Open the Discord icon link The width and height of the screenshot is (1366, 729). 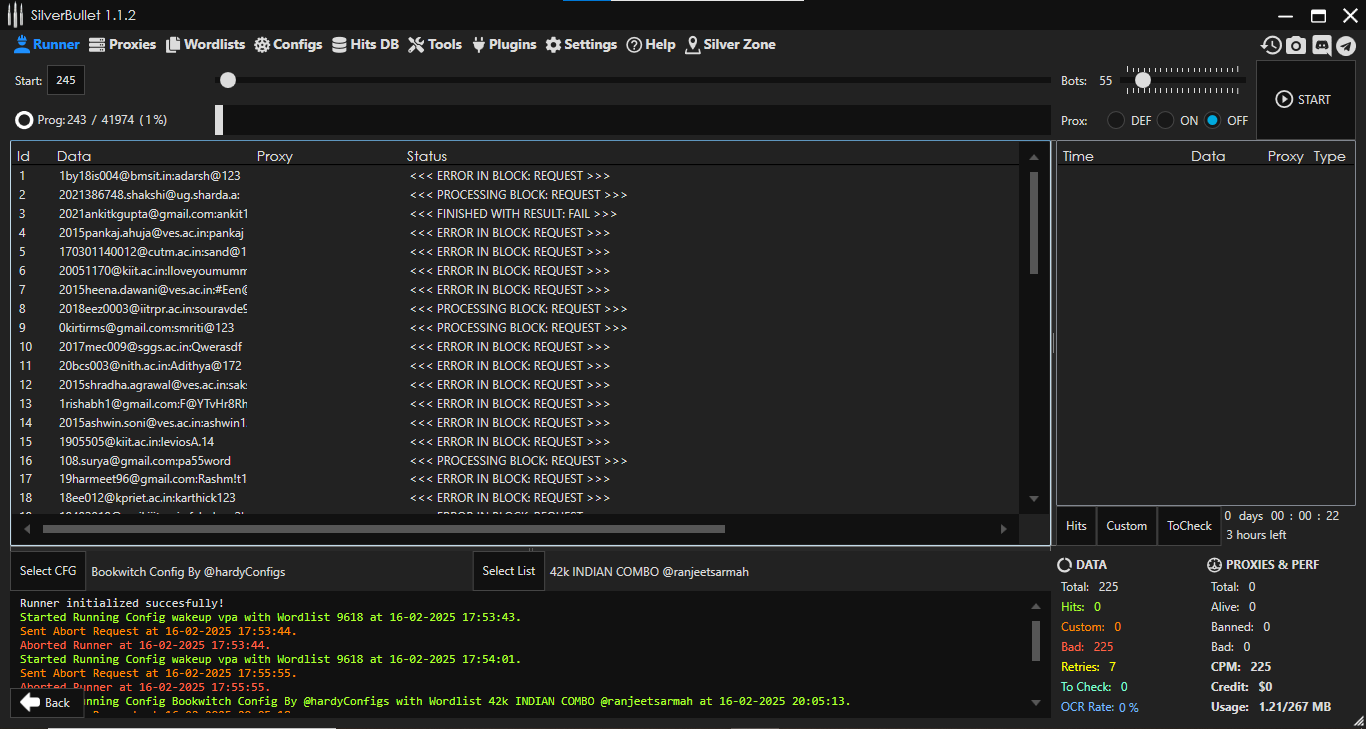point(1321,45)
